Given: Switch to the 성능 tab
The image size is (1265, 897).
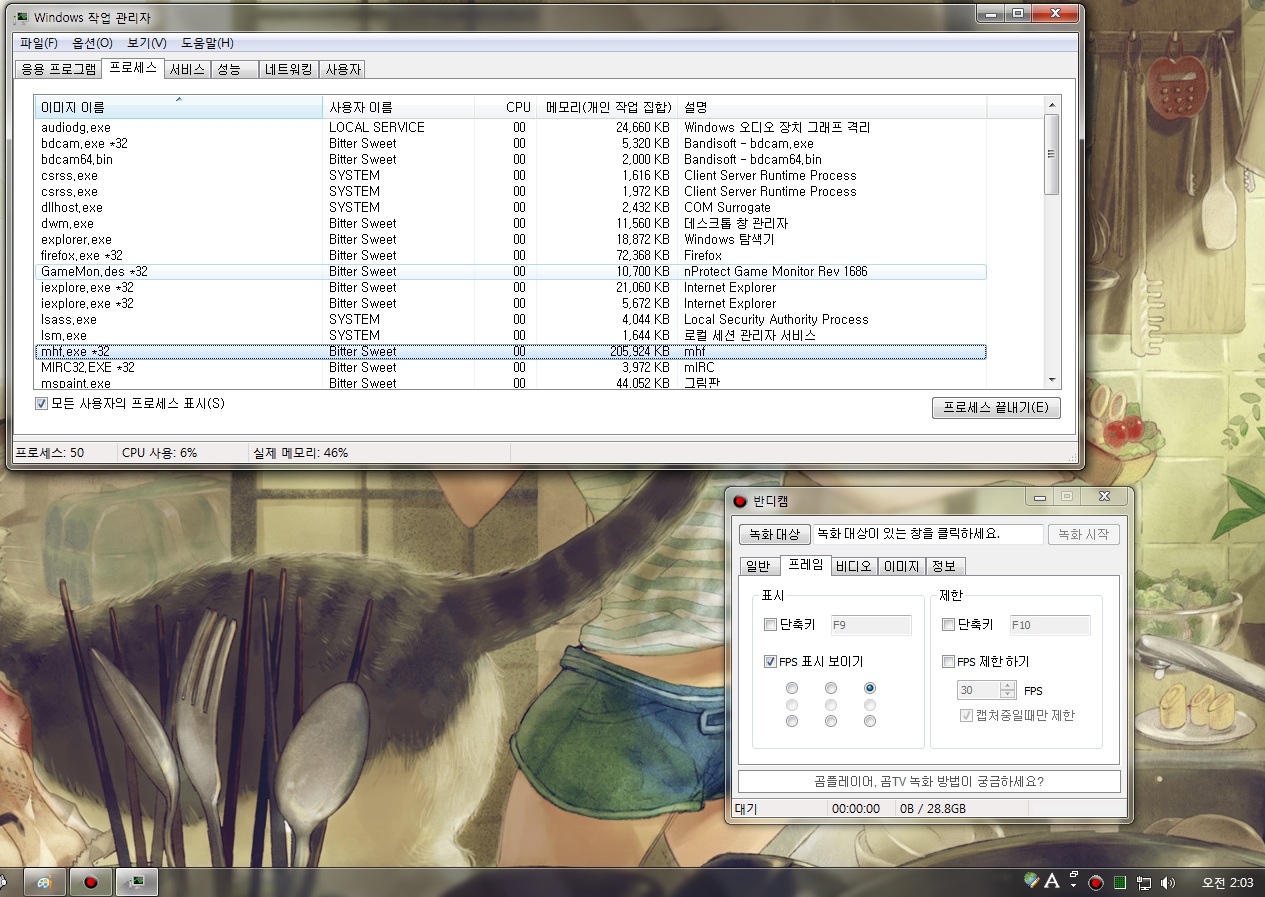Looking at the screenshot, I should [x=234, y=69].
